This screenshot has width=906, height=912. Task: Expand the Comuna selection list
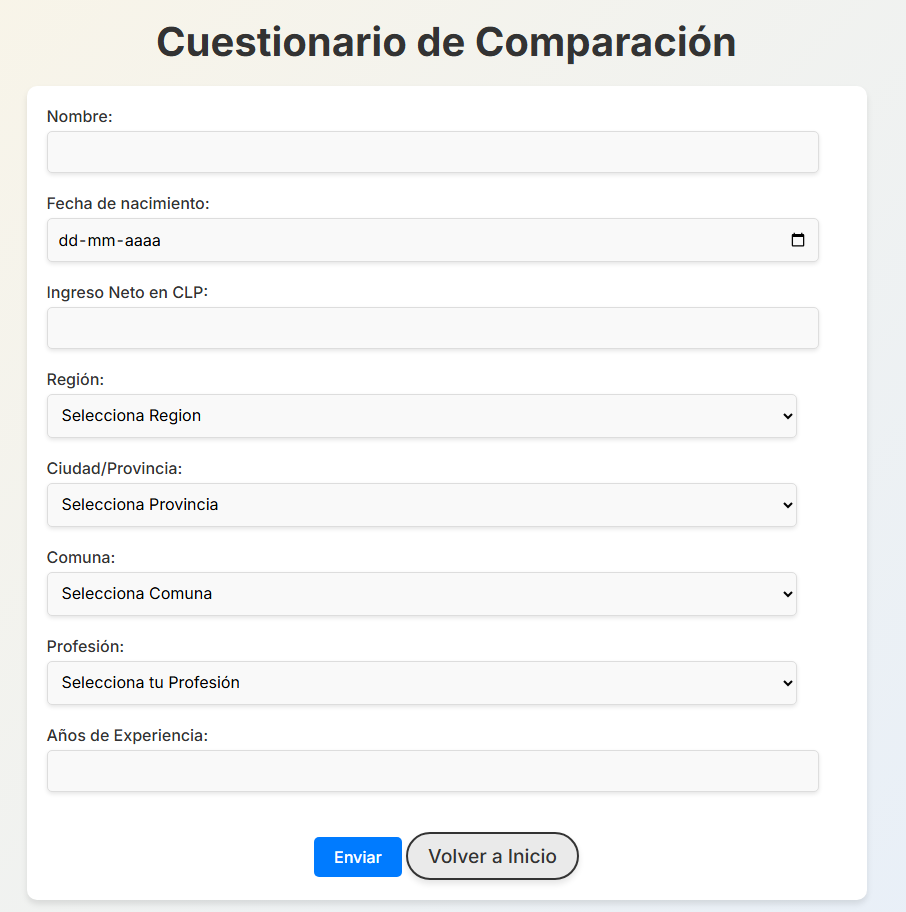tap(420, 594)
